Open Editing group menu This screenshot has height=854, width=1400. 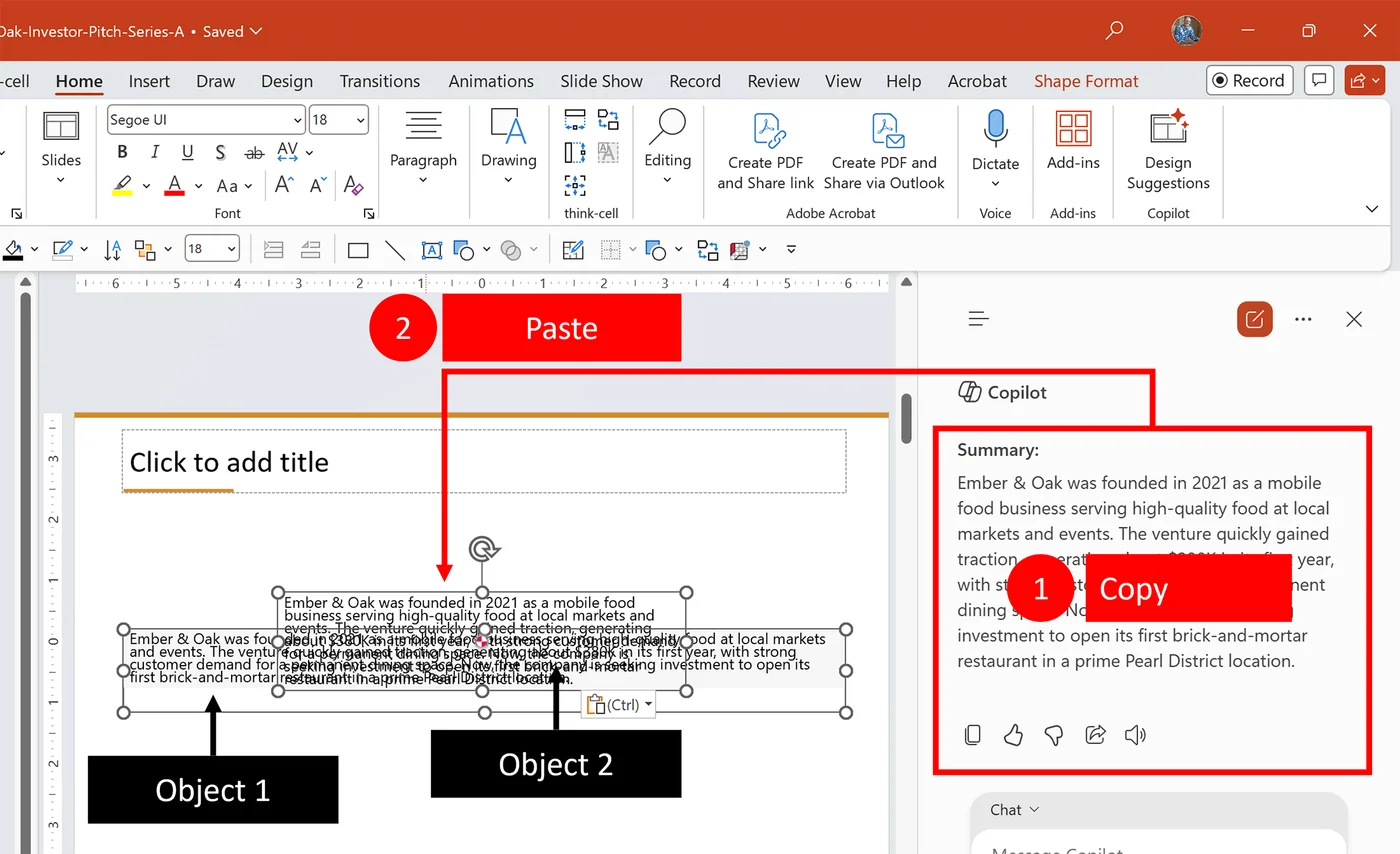click(x=667, y=148)
